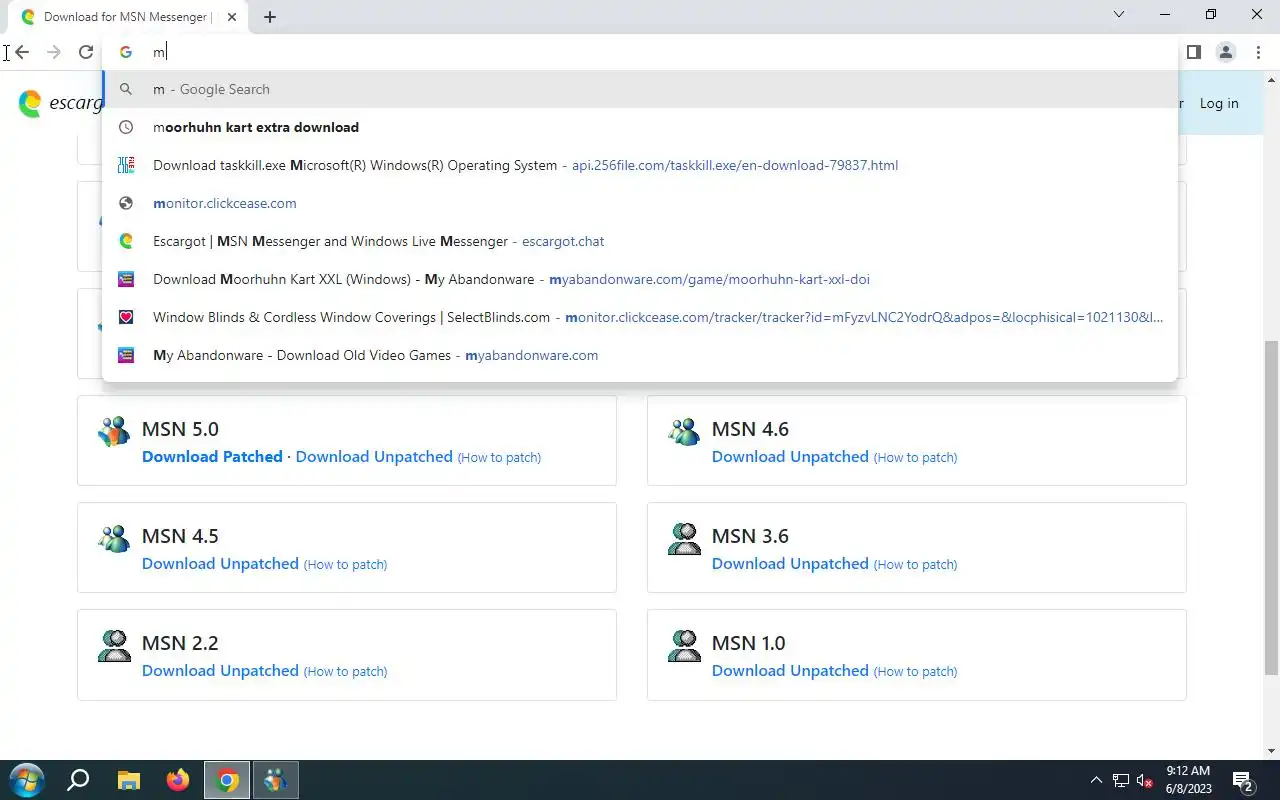The width and height of the screenshot is (1280, 800).
Task: Click the MSN 3.6 buddy icon
Action: pyautogui.click(x=684, y=539)
